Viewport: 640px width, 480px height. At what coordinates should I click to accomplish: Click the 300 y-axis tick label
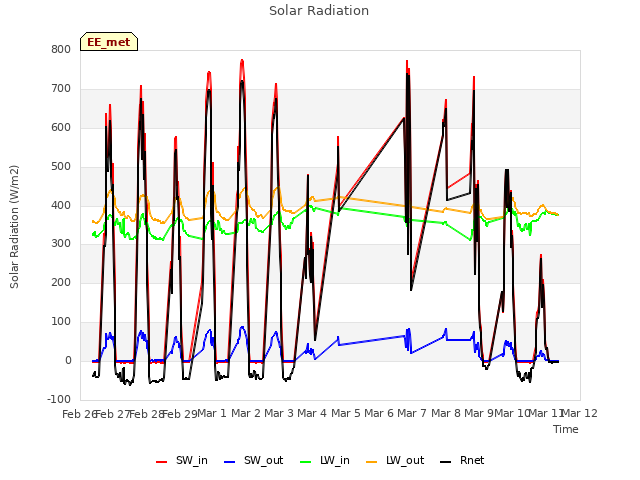61,244
